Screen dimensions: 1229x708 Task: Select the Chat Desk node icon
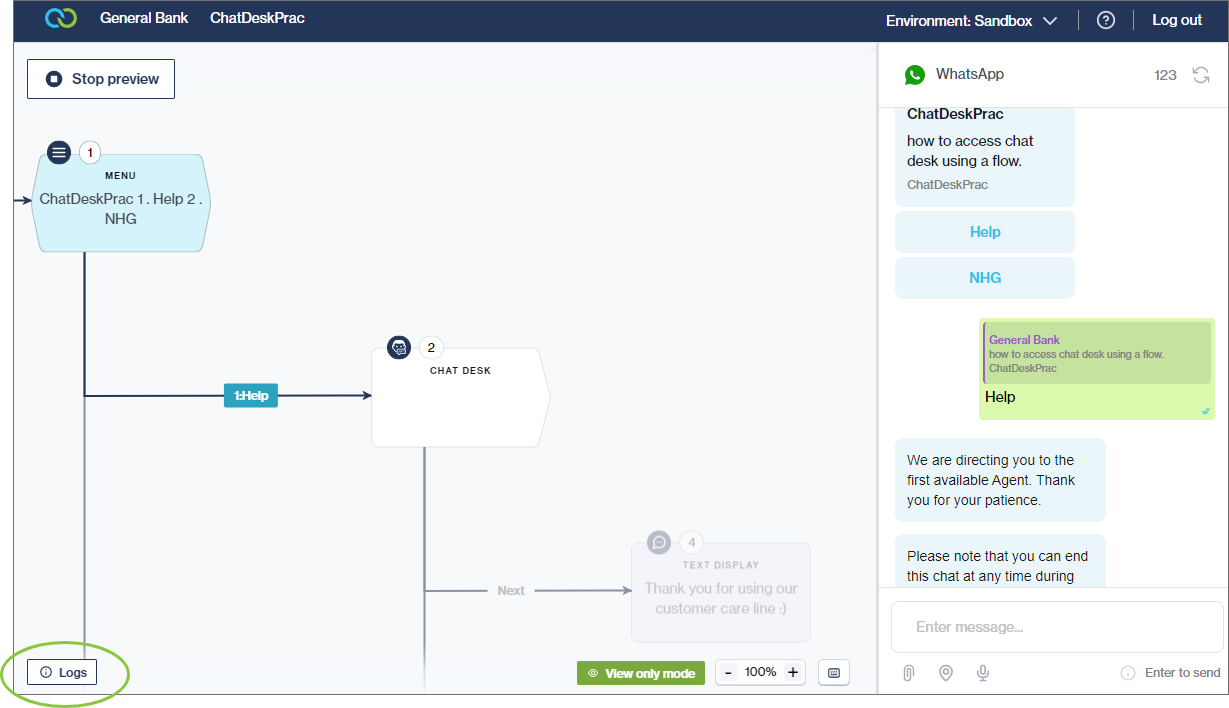click(398, 347)
